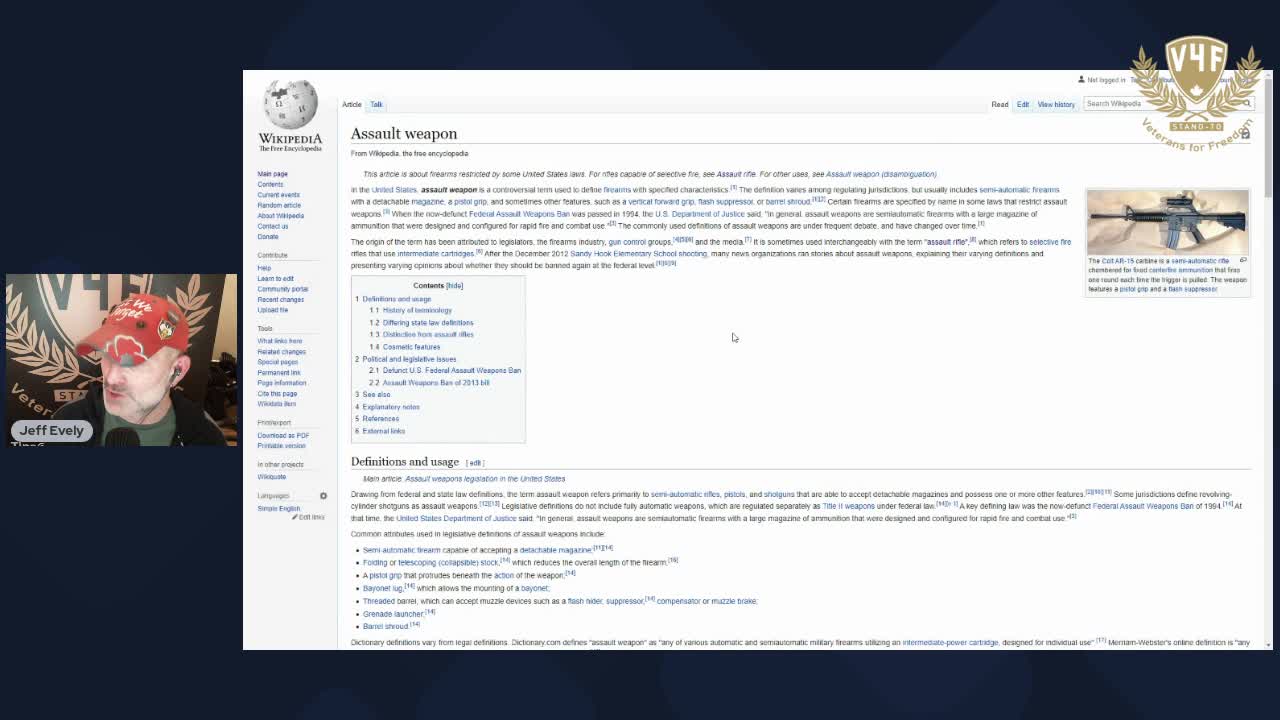
Task: Open the Bayonet lug link
Action: click(x=383, y=589)
